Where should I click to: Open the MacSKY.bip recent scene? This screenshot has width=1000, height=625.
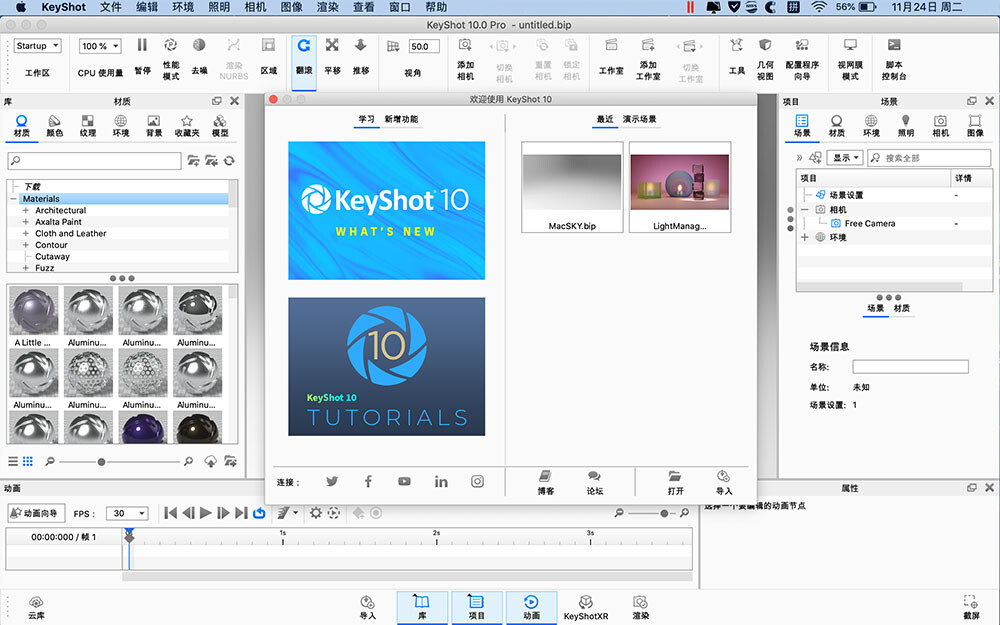coord(572,187)
